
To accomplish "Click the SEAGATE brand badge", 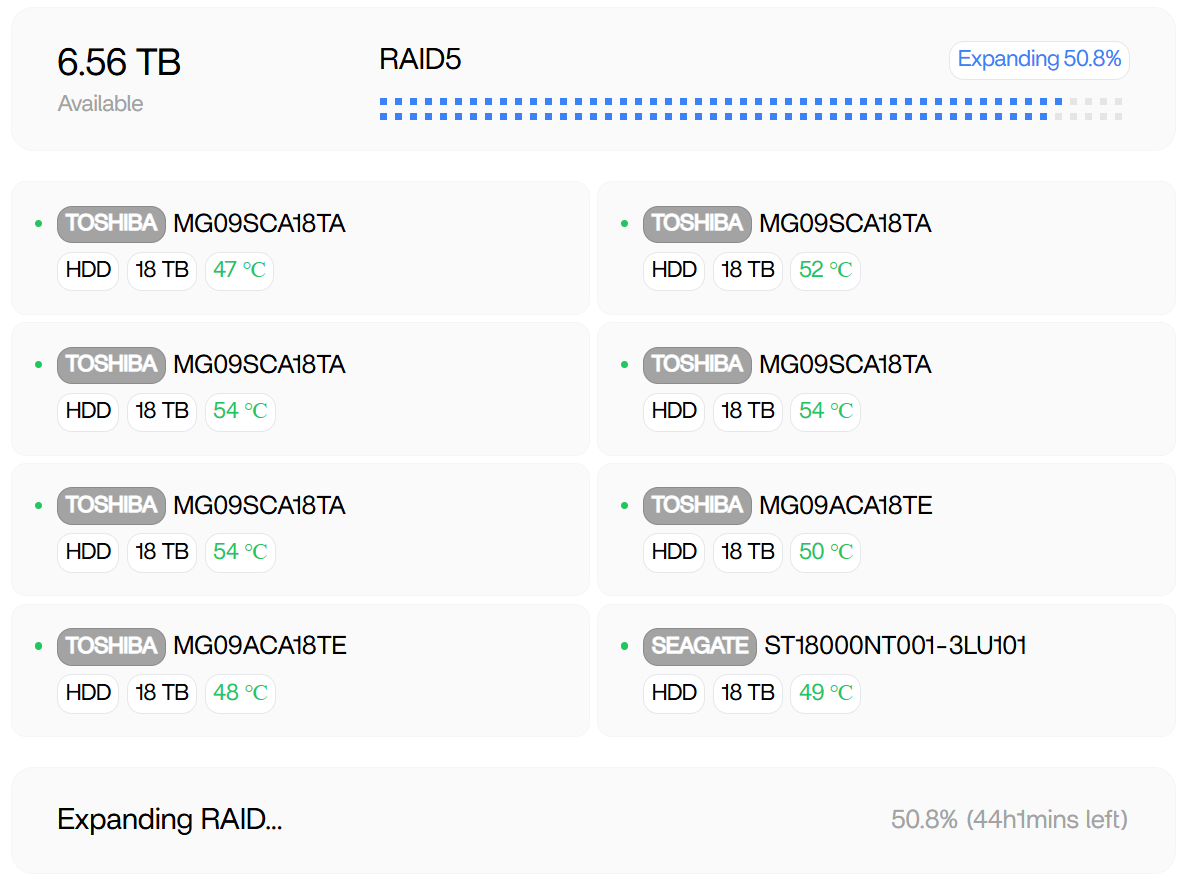I will point(699,646).
